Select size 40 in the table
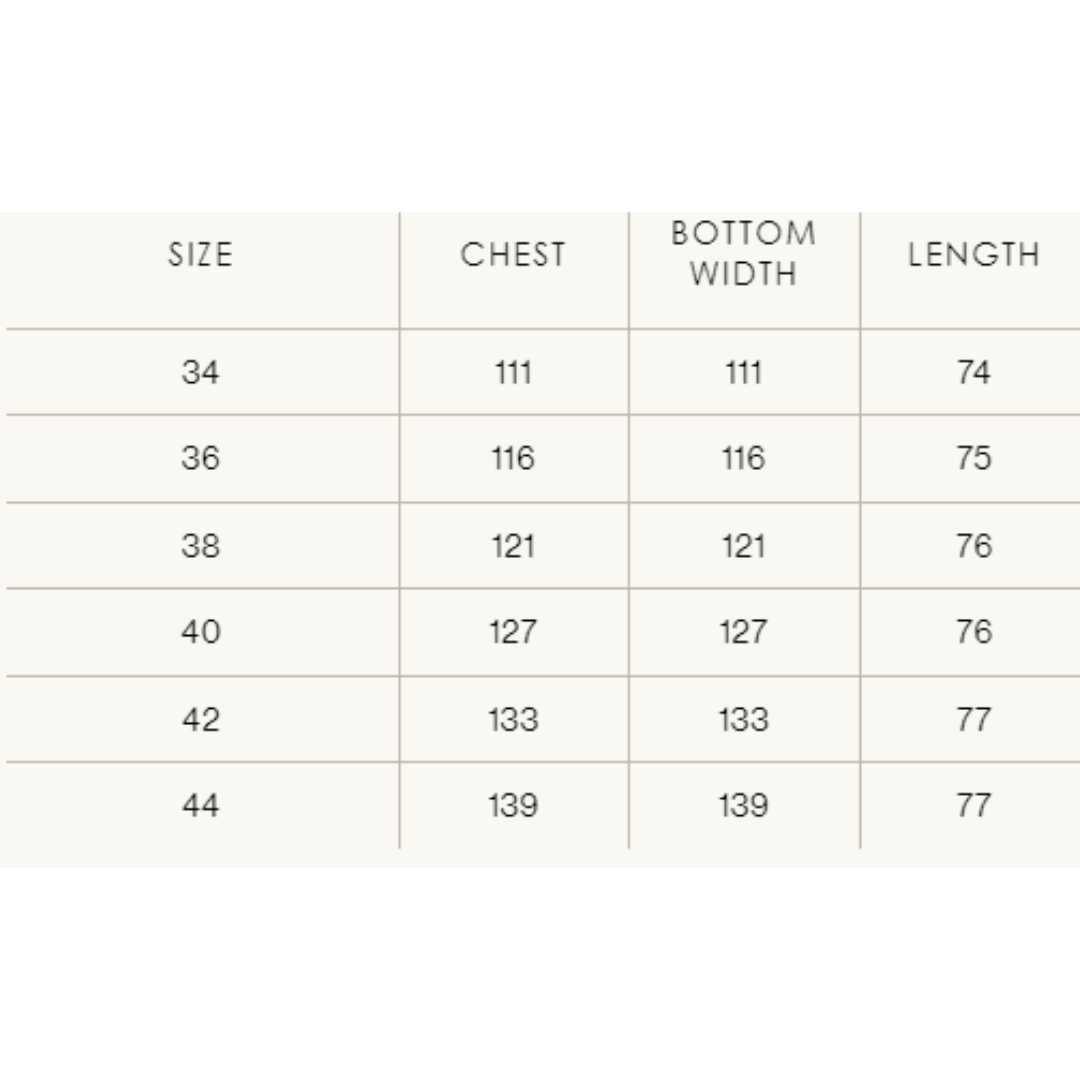Viewport: 1080px width, 1080px height. click(200, 632)
